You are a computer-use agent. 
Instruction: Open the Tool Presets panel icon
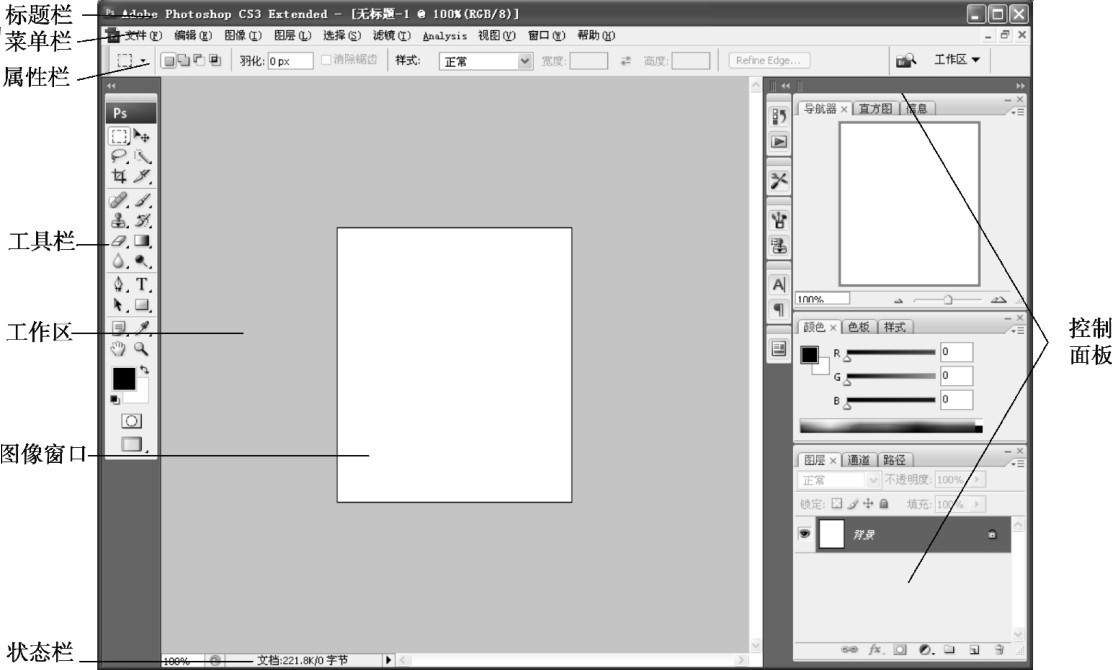pos(779,181)
